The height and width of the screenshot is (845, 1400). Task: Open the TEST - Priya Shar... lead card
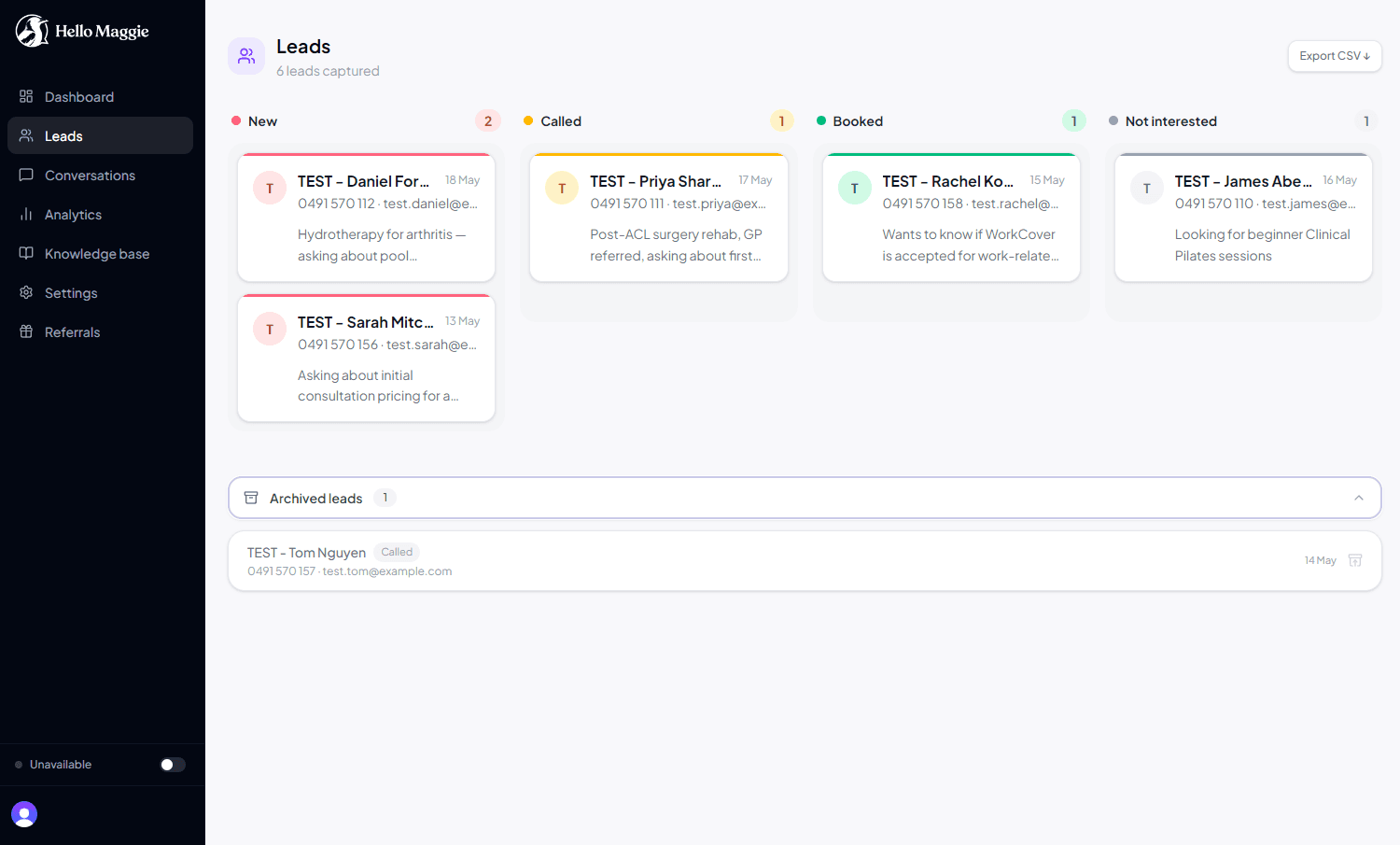point(659,218)
